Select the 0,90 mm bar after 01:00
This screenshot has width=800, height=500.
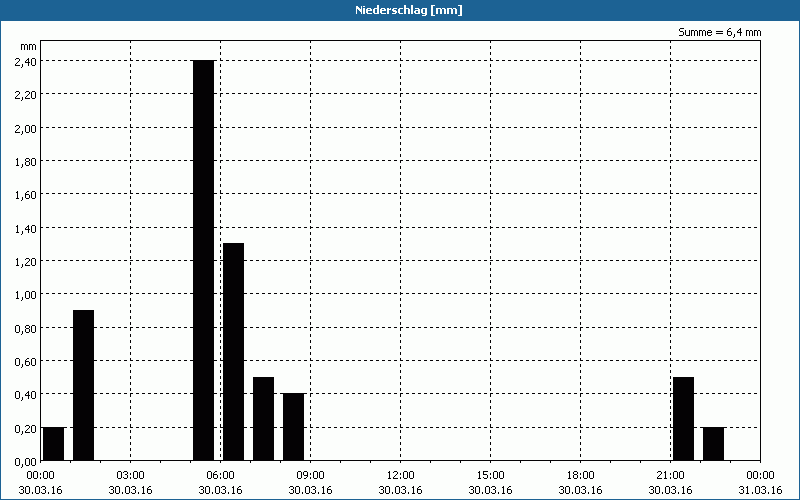tap(84, 385)
